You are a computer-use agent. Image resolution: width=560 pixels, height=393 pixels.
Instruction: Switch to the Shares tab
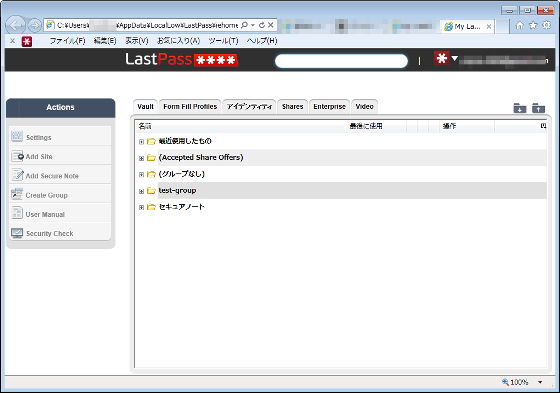click(292, 106)
